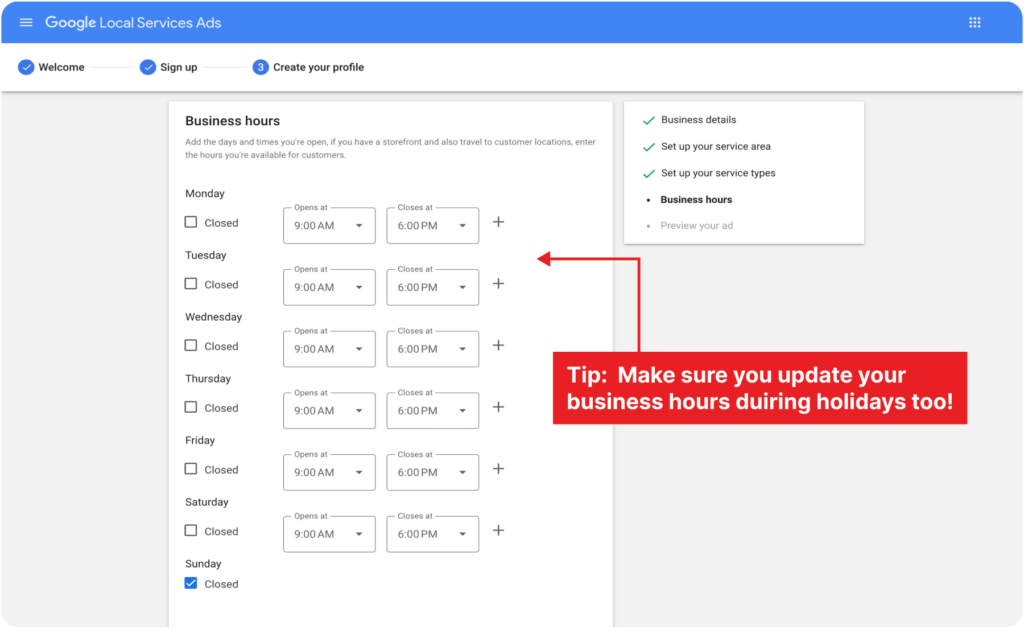Open Business details in the checklist

pyautogui.click(x=698, y=120)
